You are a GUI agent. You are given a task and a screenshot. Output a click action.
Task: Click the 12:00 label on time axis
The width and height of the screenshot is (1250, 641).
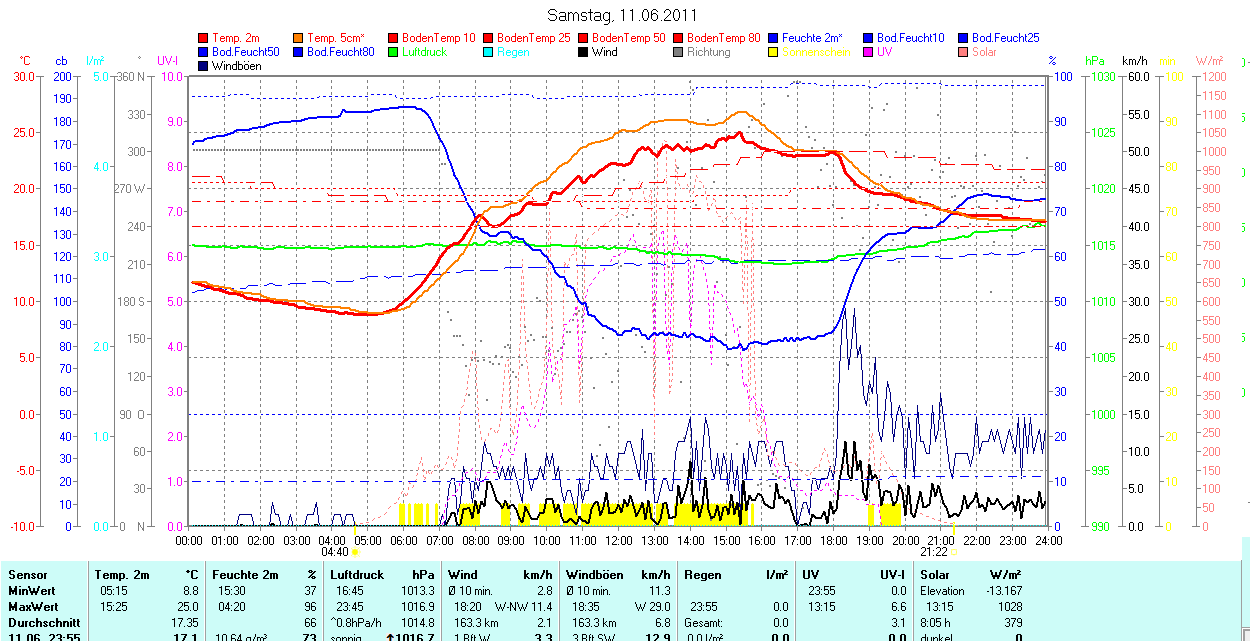[x=618, y=540]
